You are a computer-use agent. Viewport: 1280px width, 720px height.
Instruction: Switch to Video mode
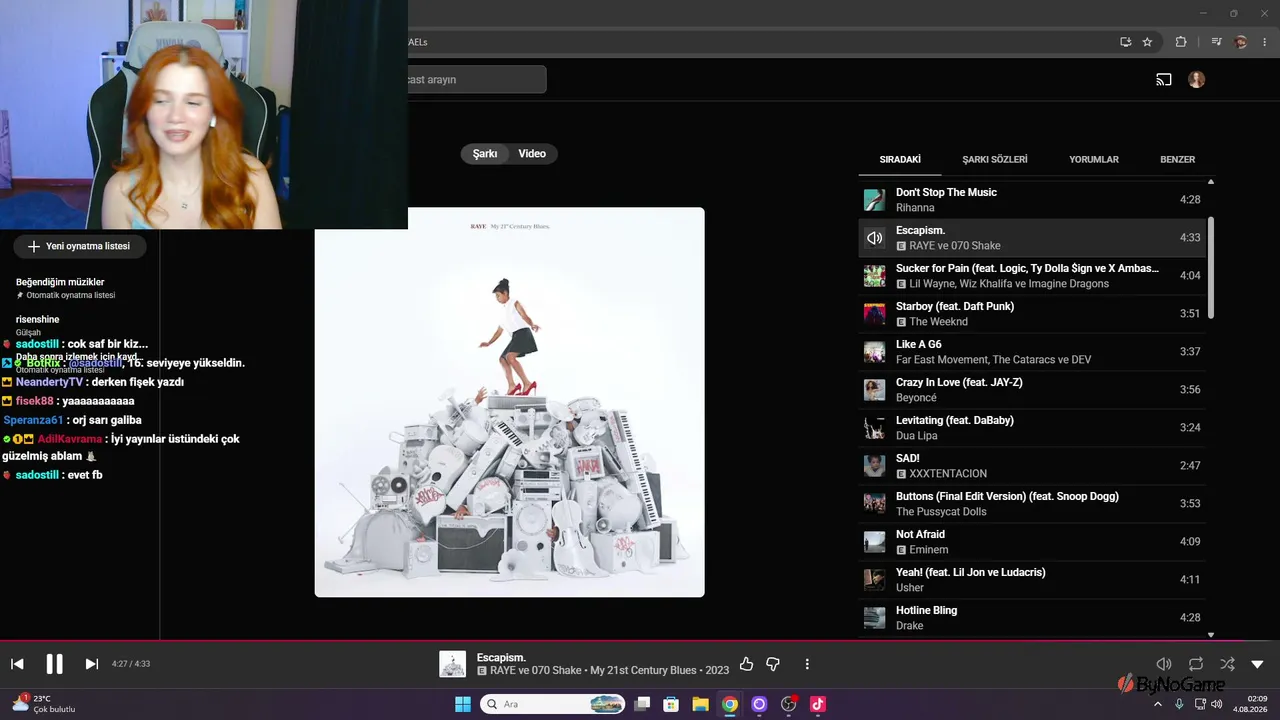click(532, 154)
